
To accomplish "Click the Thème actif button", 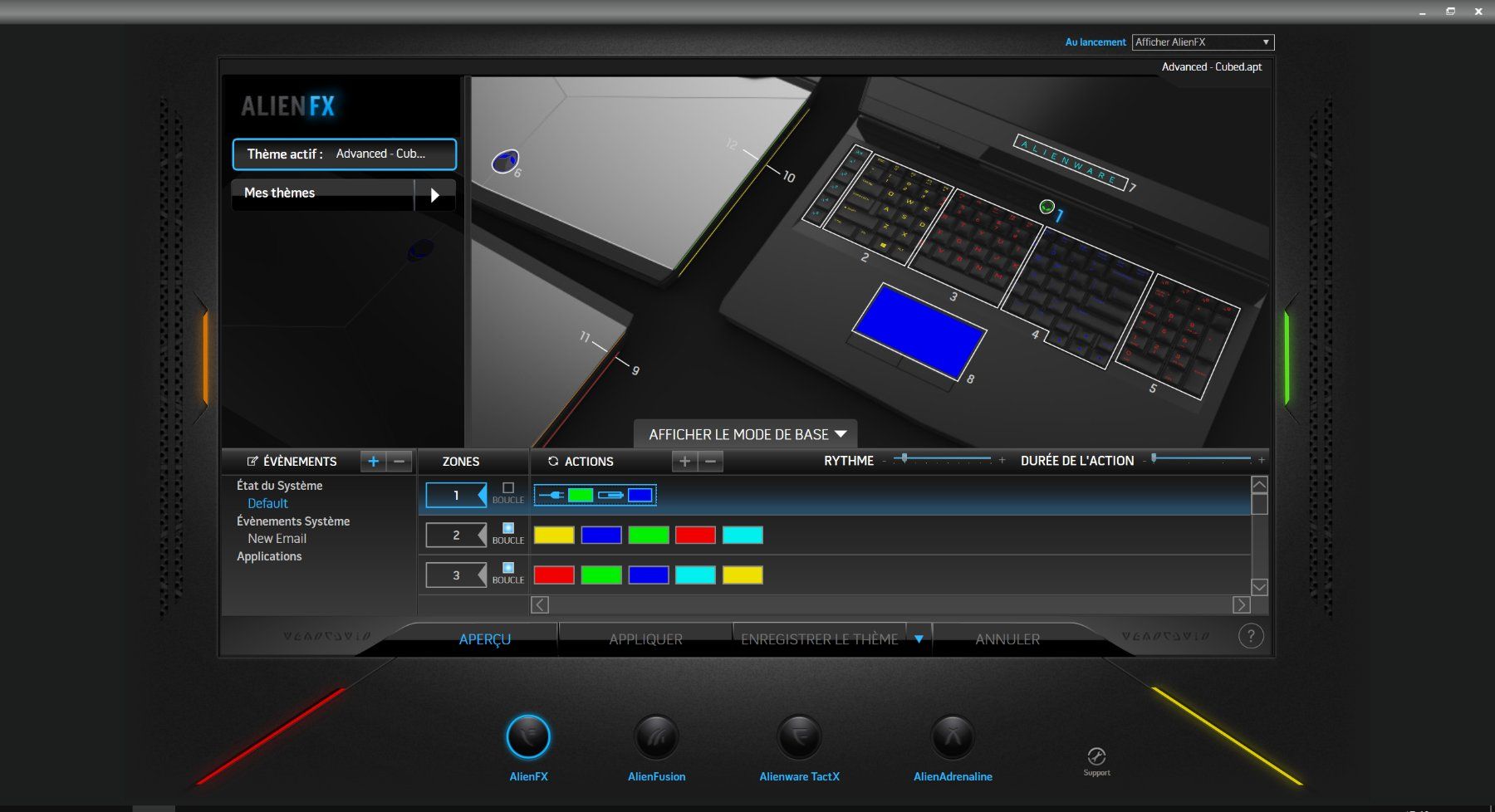I will point(345,154).
